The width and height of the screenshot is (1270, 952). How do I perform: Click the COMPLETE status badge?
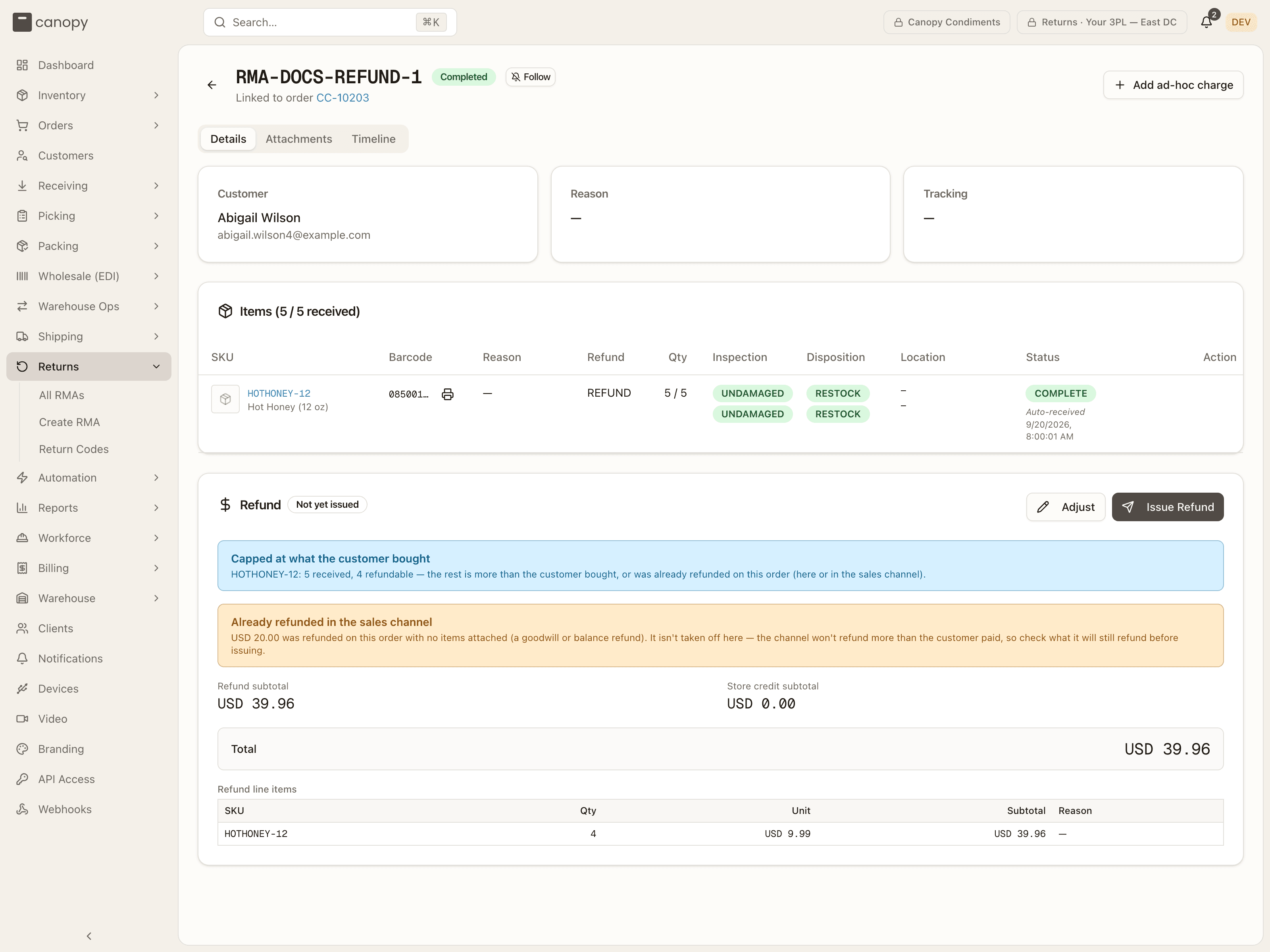pos(1060,393)
